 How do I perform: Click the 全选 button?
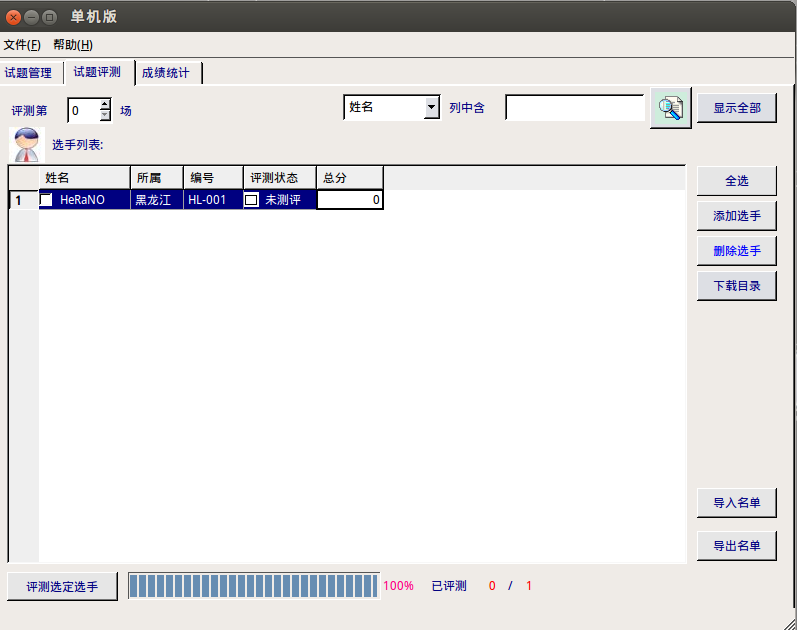[736, 181]
